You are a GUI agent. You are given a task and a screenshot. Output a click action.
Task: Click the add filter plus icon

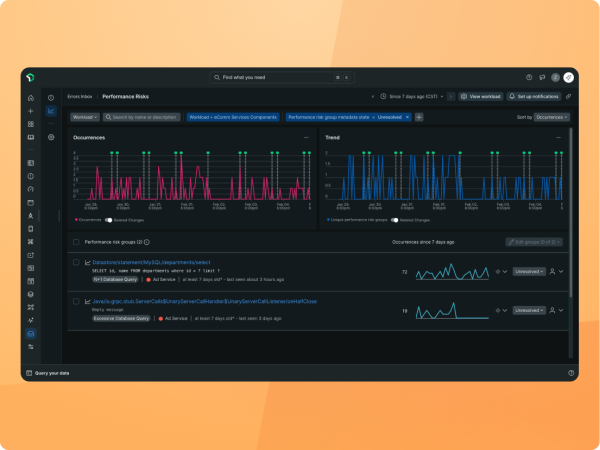tap(419, 117)
